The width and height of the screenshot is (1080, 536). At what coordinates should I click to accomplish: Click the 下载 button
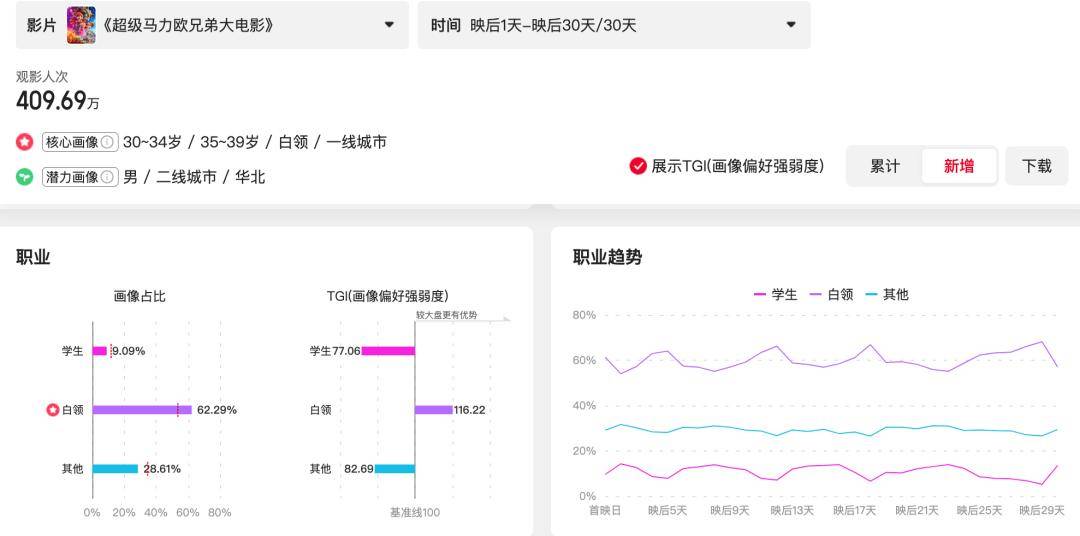tap(1037, 166)
